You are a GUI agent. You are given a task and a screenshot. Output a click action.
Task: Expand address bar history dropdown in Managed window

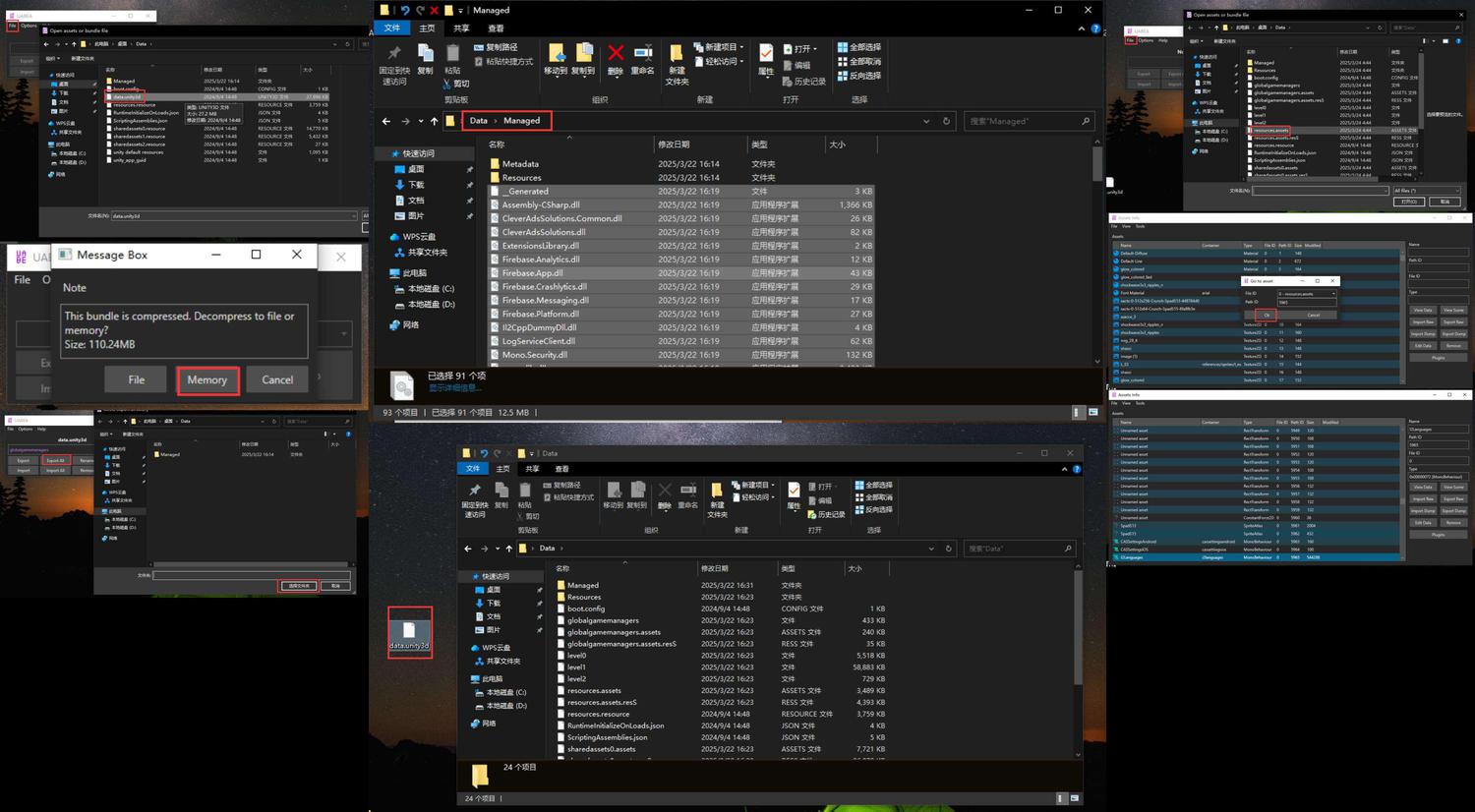click(x=926, y=121)
